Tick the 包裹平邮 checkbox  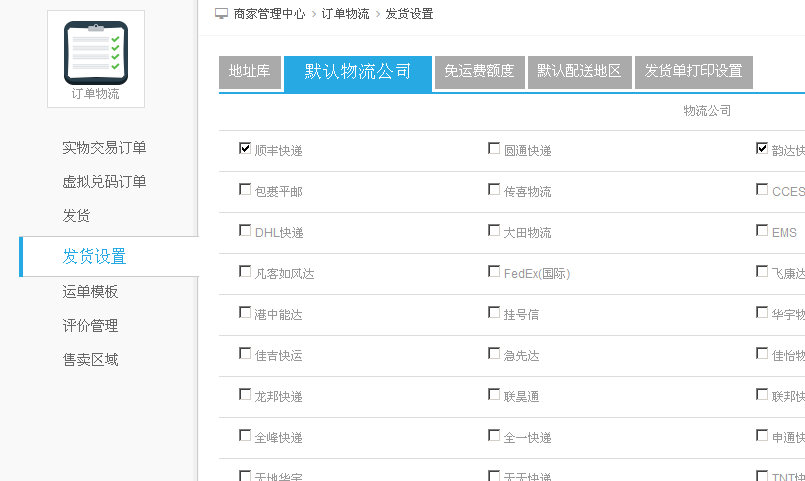click(x=245, y=189)
